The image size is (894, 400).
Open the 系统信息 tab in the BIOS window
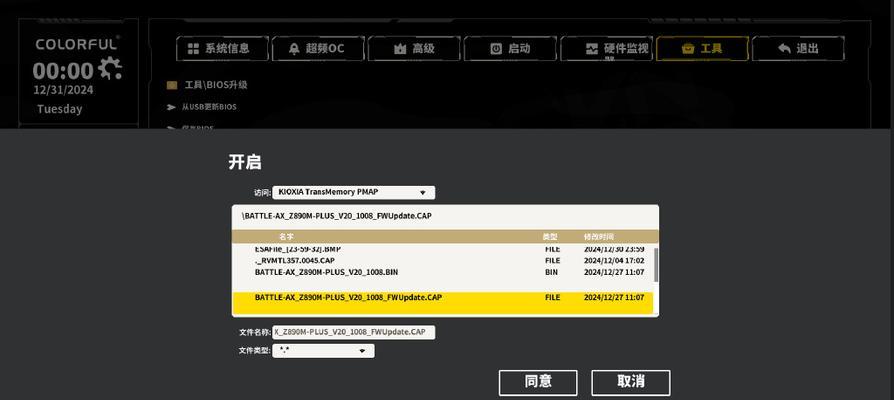coord(221,48)
